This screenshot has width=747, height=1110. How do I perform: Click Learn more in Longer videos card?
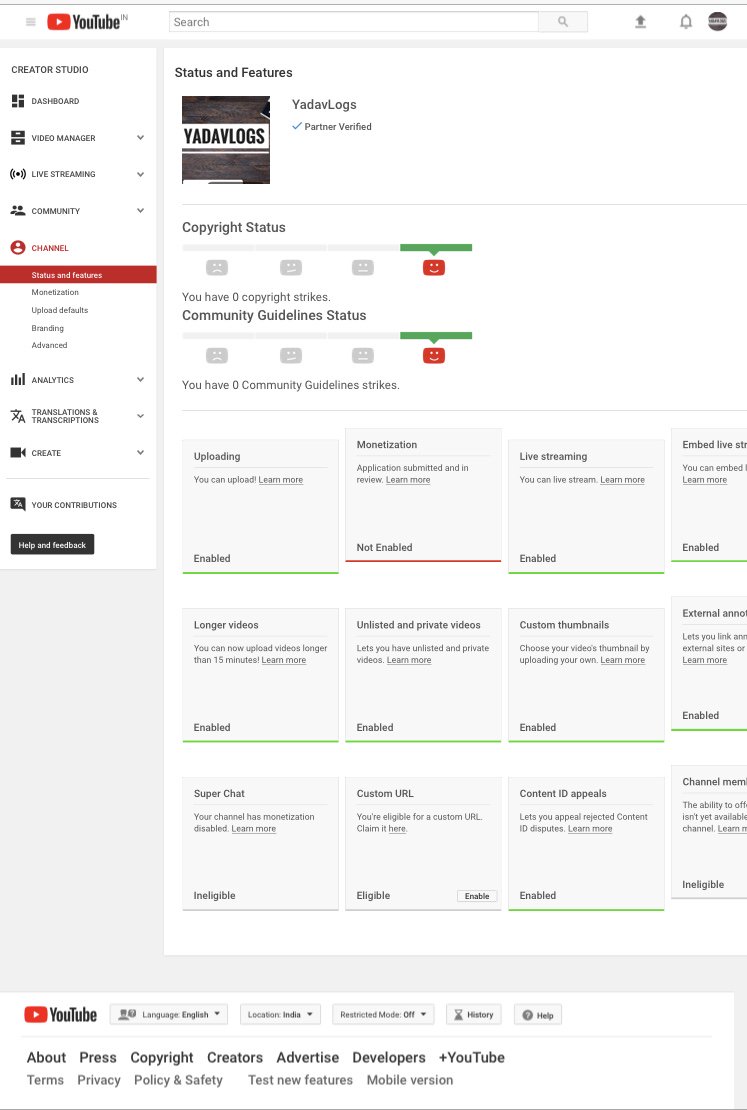284,660
